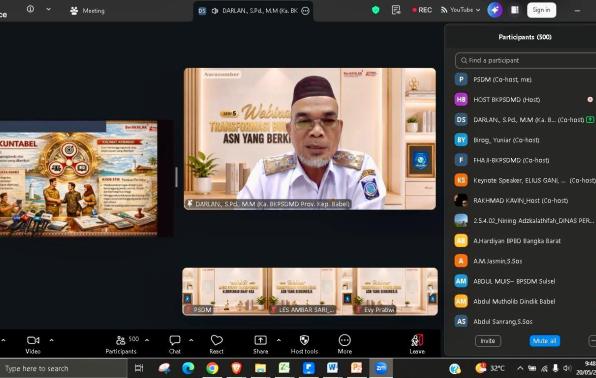
Task: Select the LES AMBAR SARI video thumbnail
Action: [x=312, y=291]
